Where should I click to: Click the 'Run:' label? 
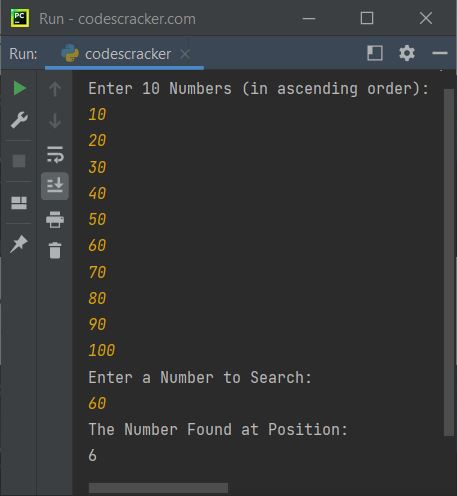click(x=23, y=54)
